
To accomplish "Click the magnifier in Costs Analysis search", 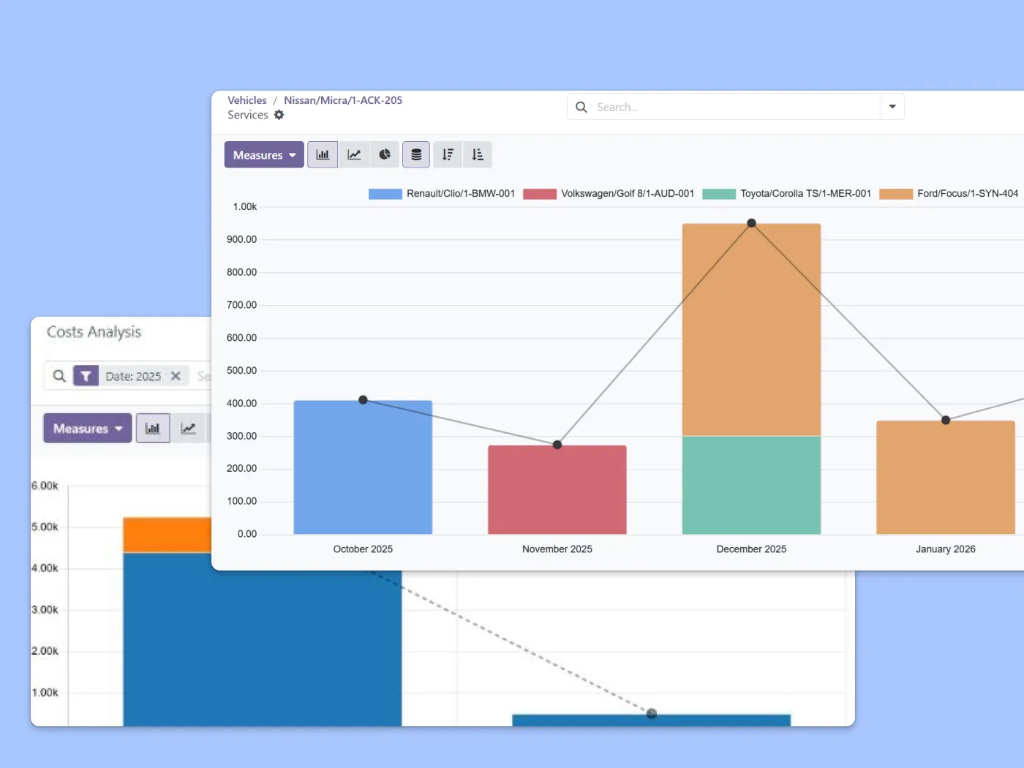I will point(60,376).
